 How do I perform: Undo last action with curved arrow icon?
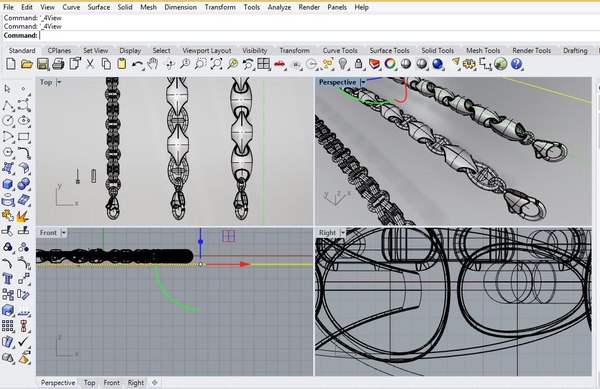click(137, 64)
